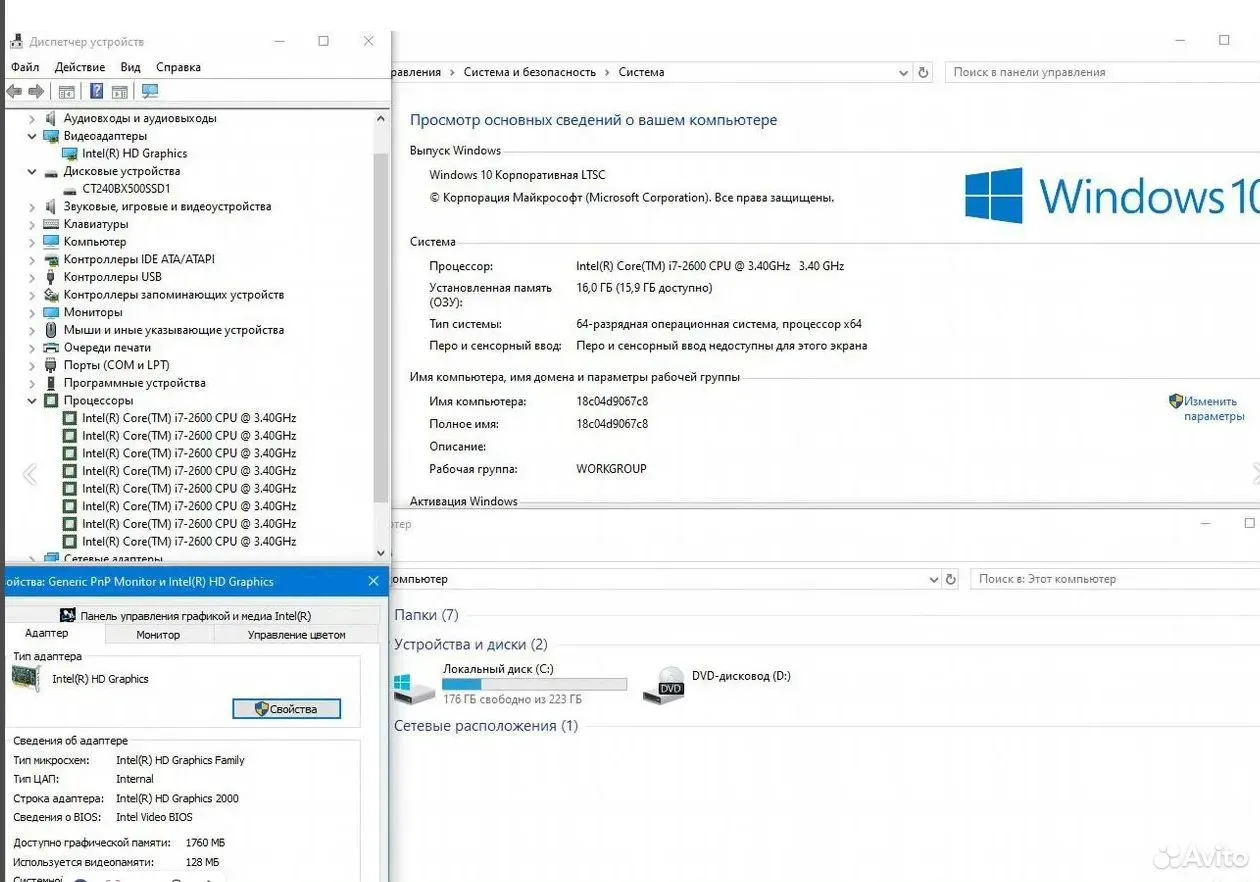This screenshot has width=1260, height=882.
Task: Toggle the action pane toolbar icon
Action: [x=120, y=92]
